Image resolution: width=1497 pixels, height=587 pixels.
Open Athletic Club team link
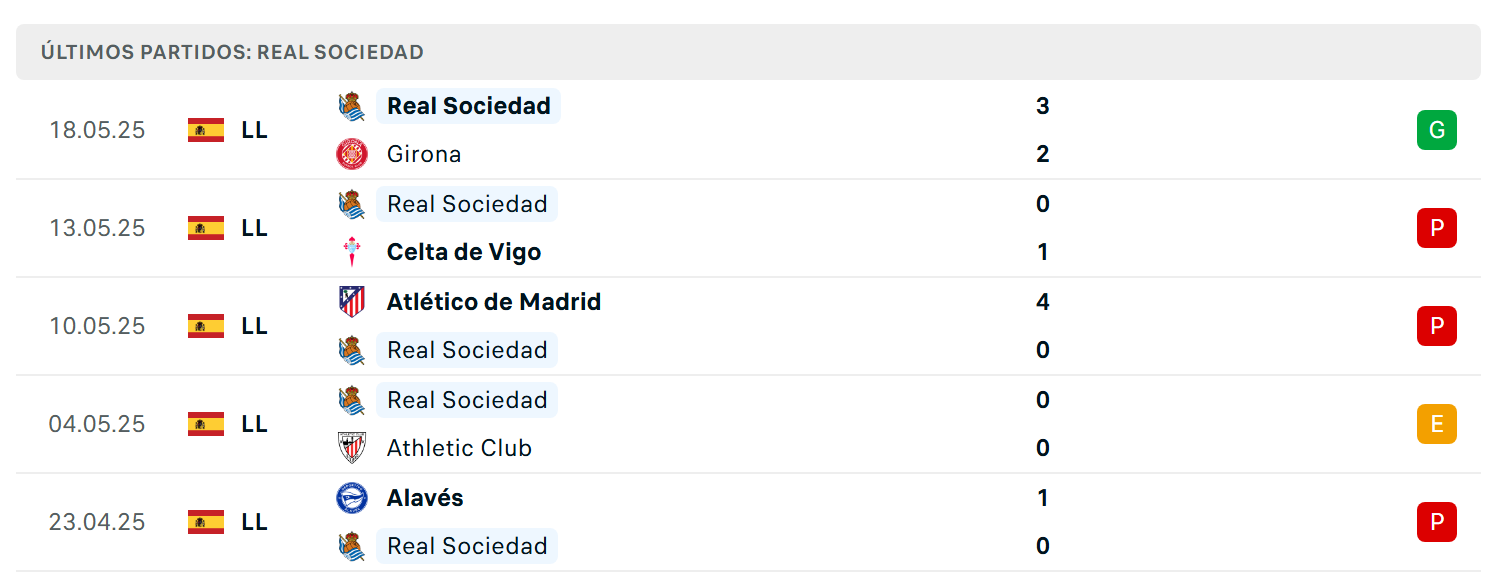(x=459, y=448)
